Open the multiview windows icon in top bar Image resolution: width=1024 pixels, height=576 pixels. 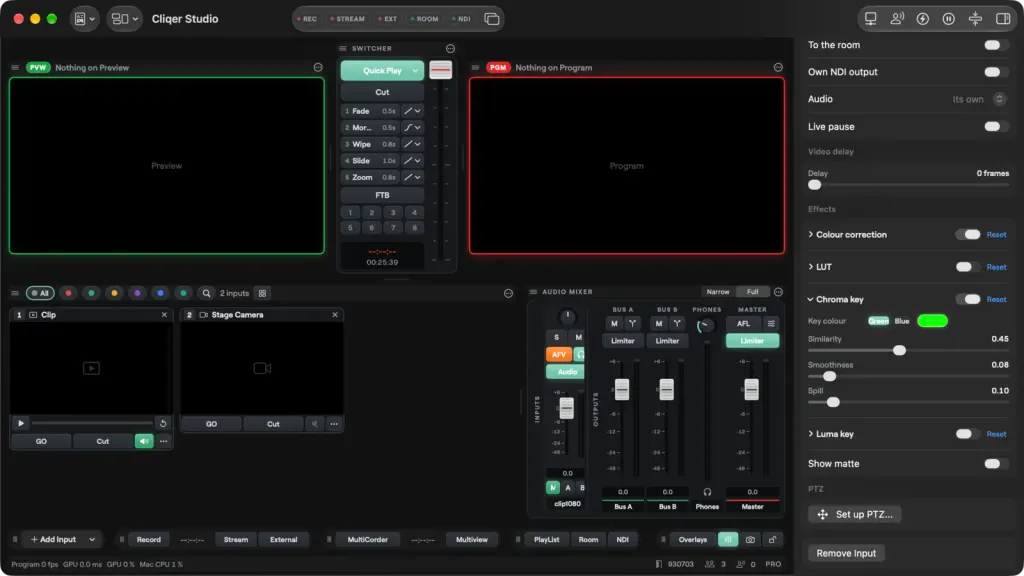tap(492, 19)
